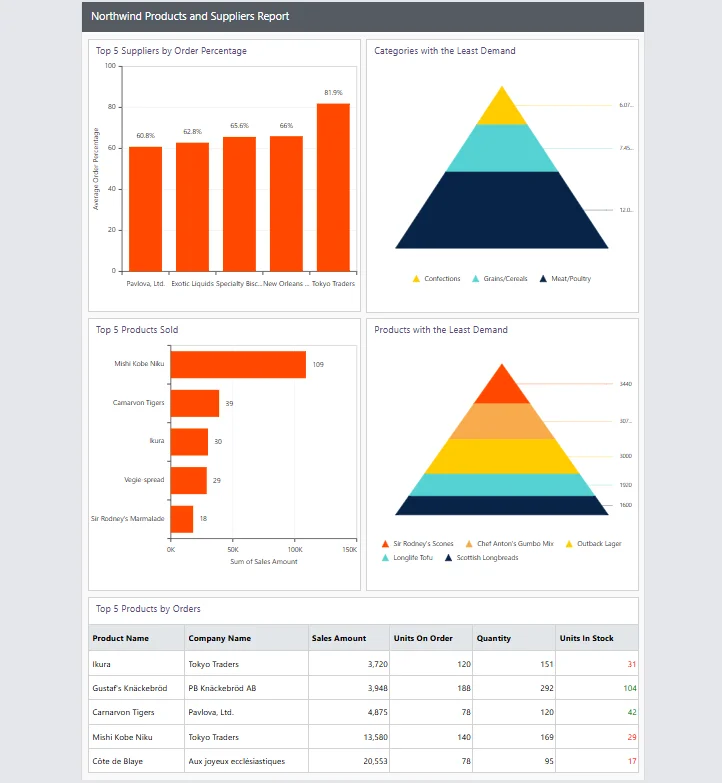Select the Carnarvon Tigers horizontal bar
The height and width of the screenshot is (783, 722).
pyautogui.click(x=195, y=403)
